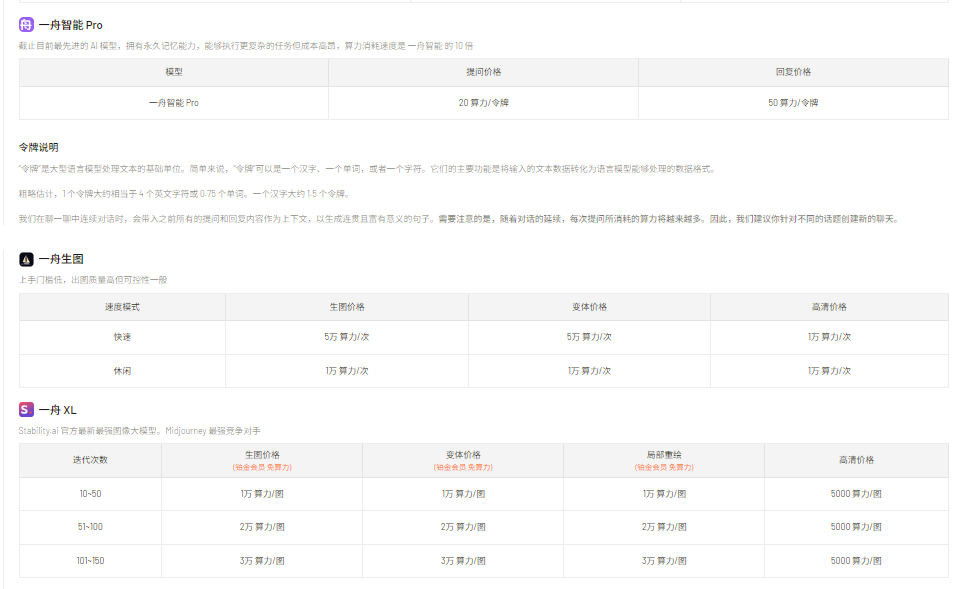The height and width of the screenshot is (589, 976).
Task: Click the 模型 column header
Action: 174,72
